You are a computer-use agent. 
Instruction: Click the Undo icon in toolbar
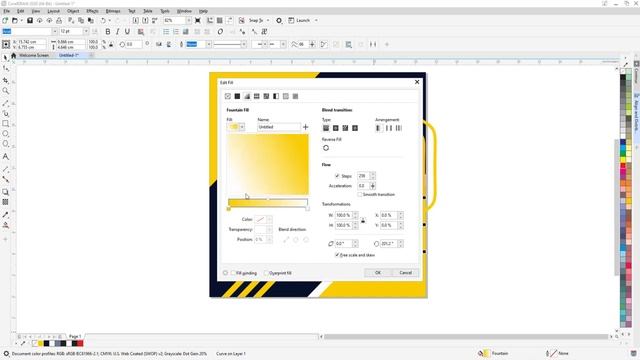pos(103,20)
